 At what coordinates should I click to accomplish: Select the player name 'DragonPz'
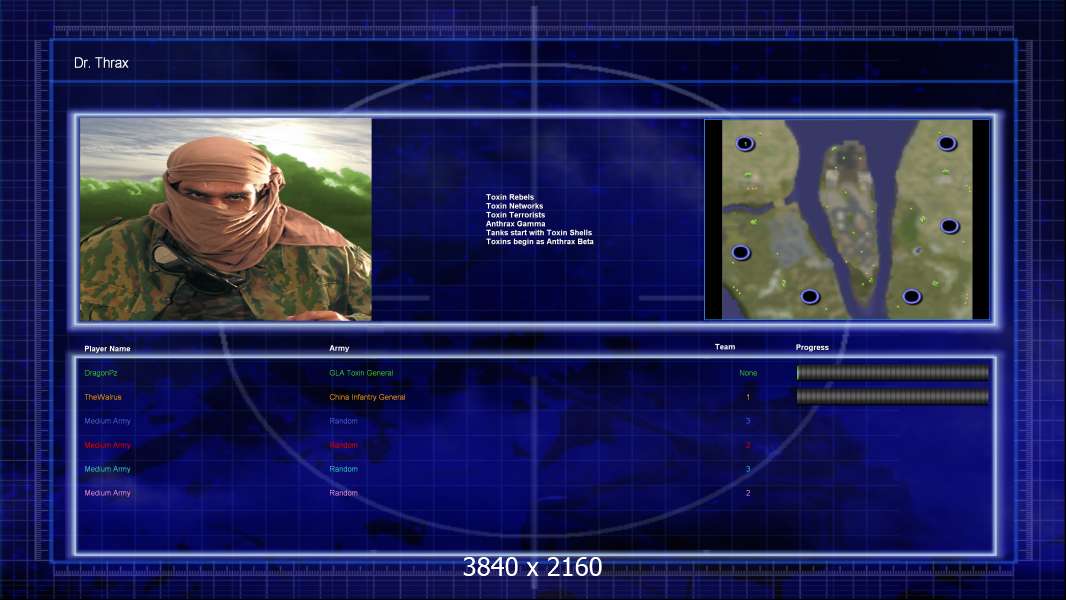pos(101,373)
